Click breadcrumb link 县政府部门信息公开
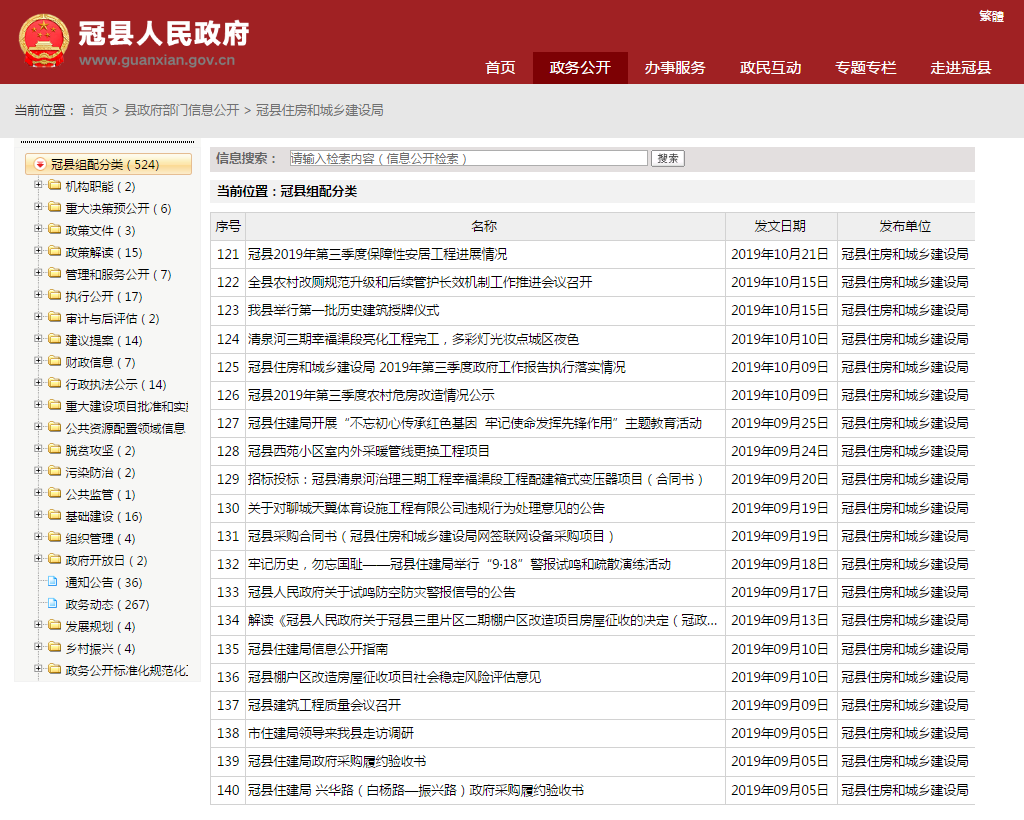 (182, 110)
